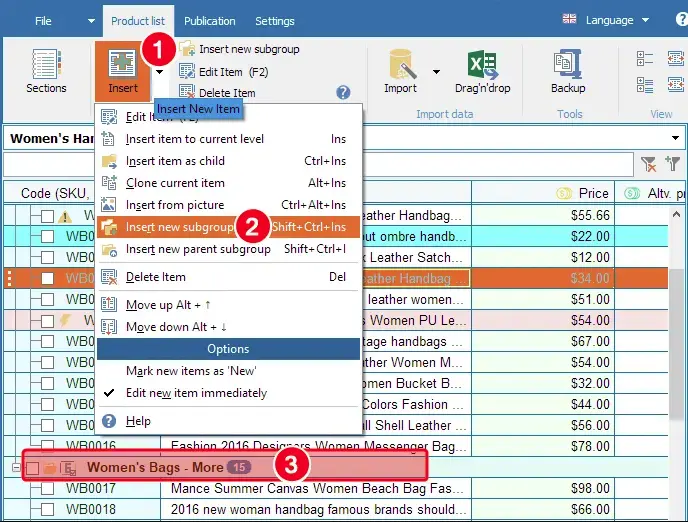The height and width of the screenshot is (522, 688).
Task: Click Insert new subgroup ribbon icon
Action: click(x=187, y=49)
